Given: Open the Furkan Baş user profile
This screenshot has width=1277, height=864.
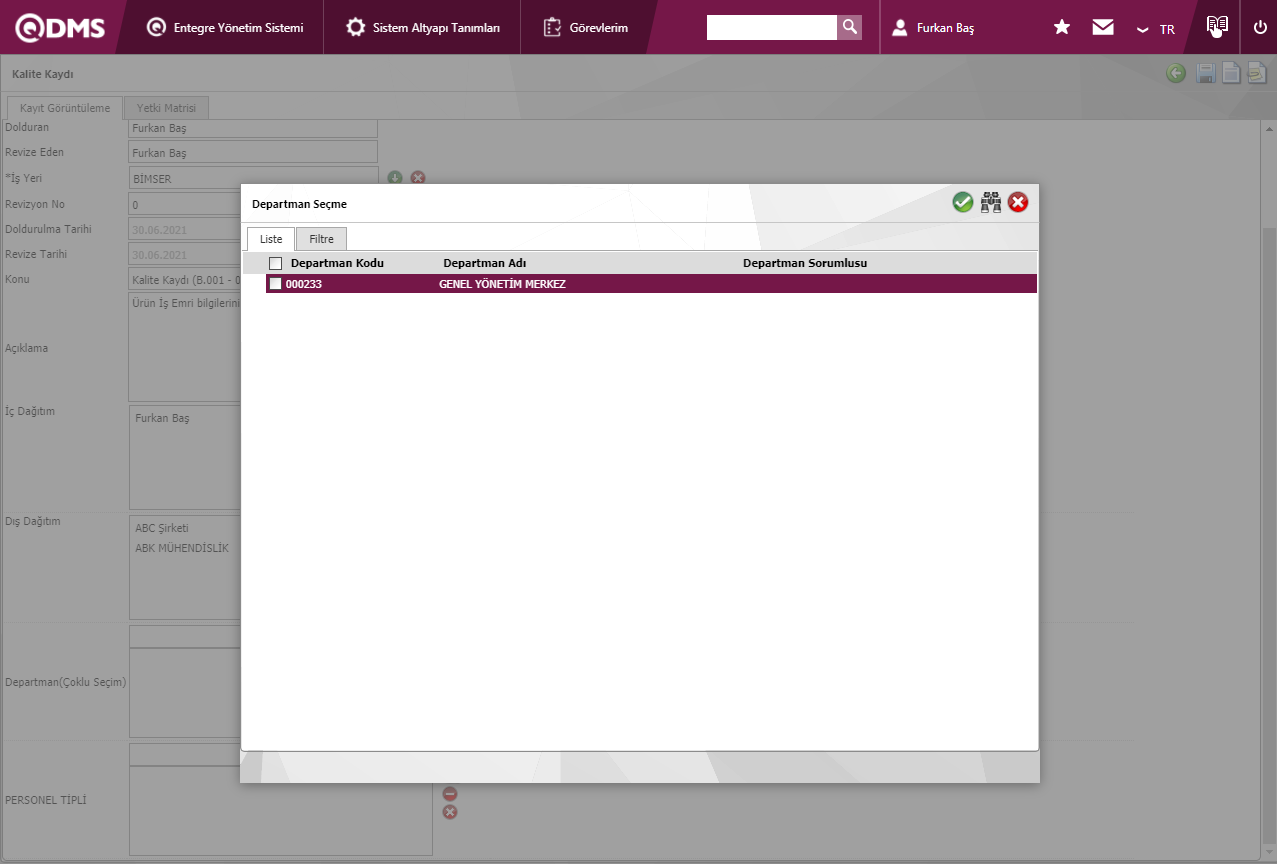Looking at the screenshot, I should click(932, 28).
